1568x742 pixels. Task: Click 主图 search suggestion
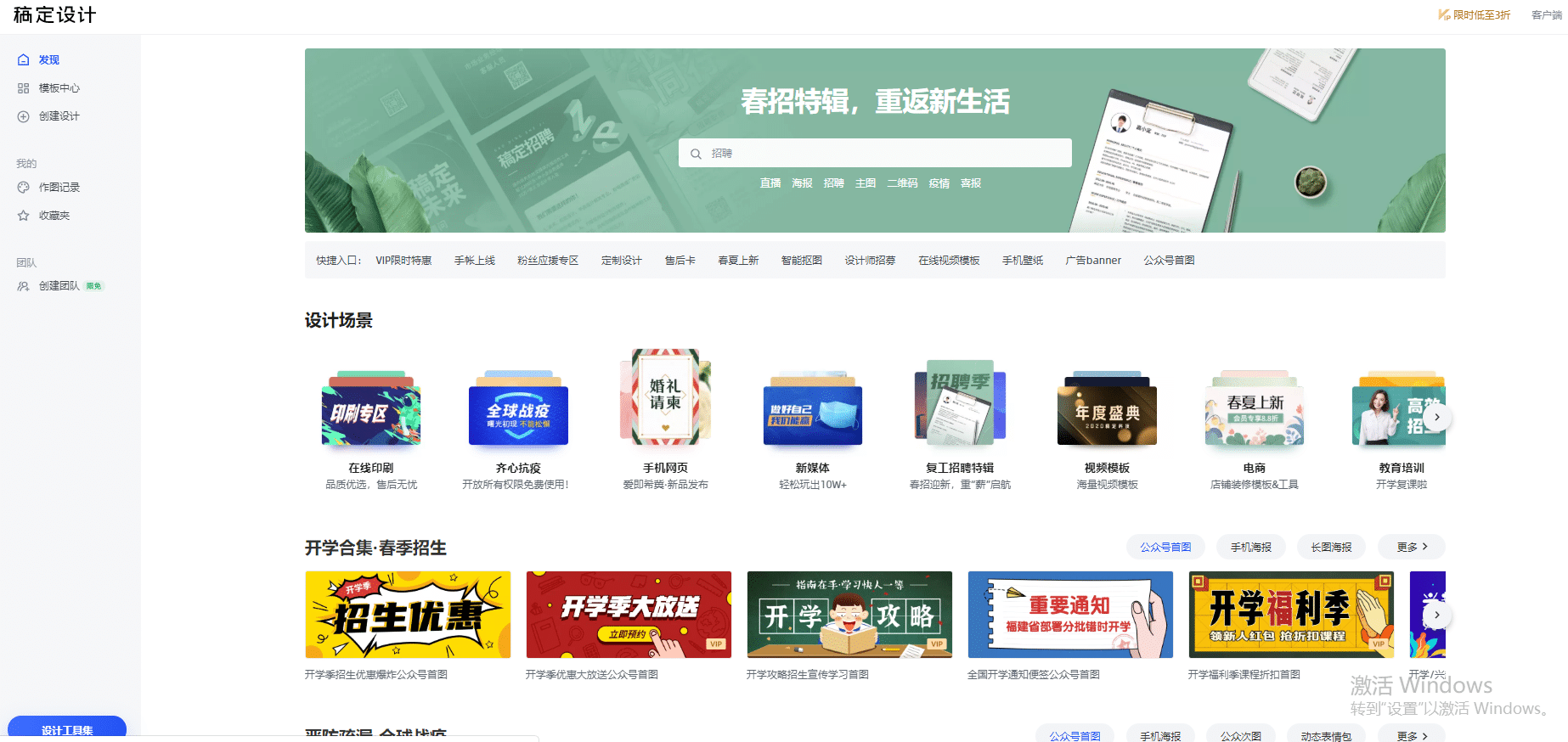[866, 183]
